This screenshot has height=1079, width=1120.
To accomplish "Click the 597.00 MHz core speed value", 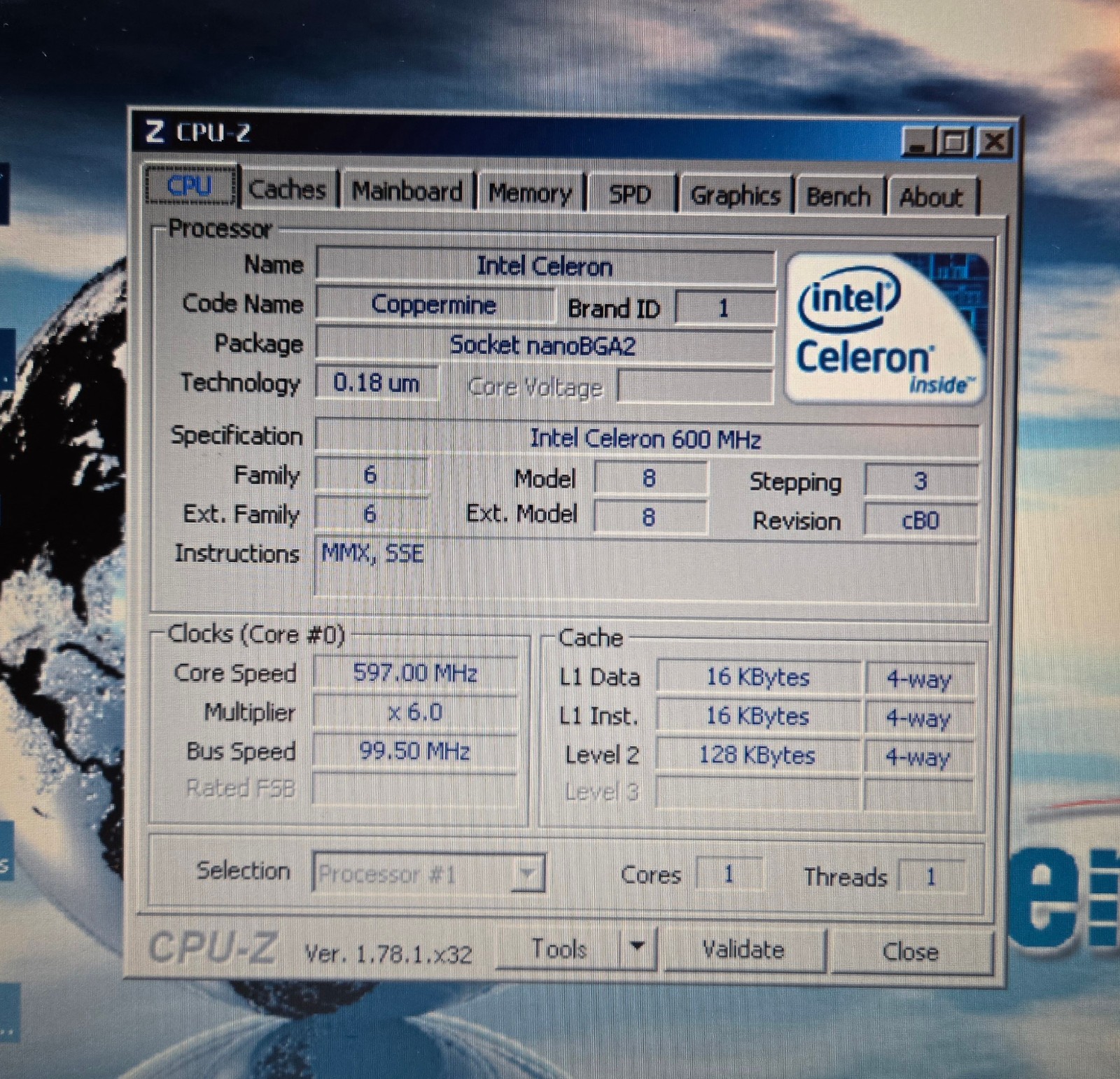I will click(x=415, y=673).
